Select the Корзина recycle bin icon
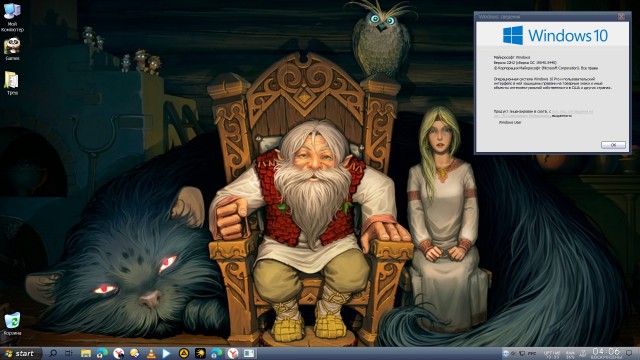This screenshot has width=640, height=360. point(12,324)
